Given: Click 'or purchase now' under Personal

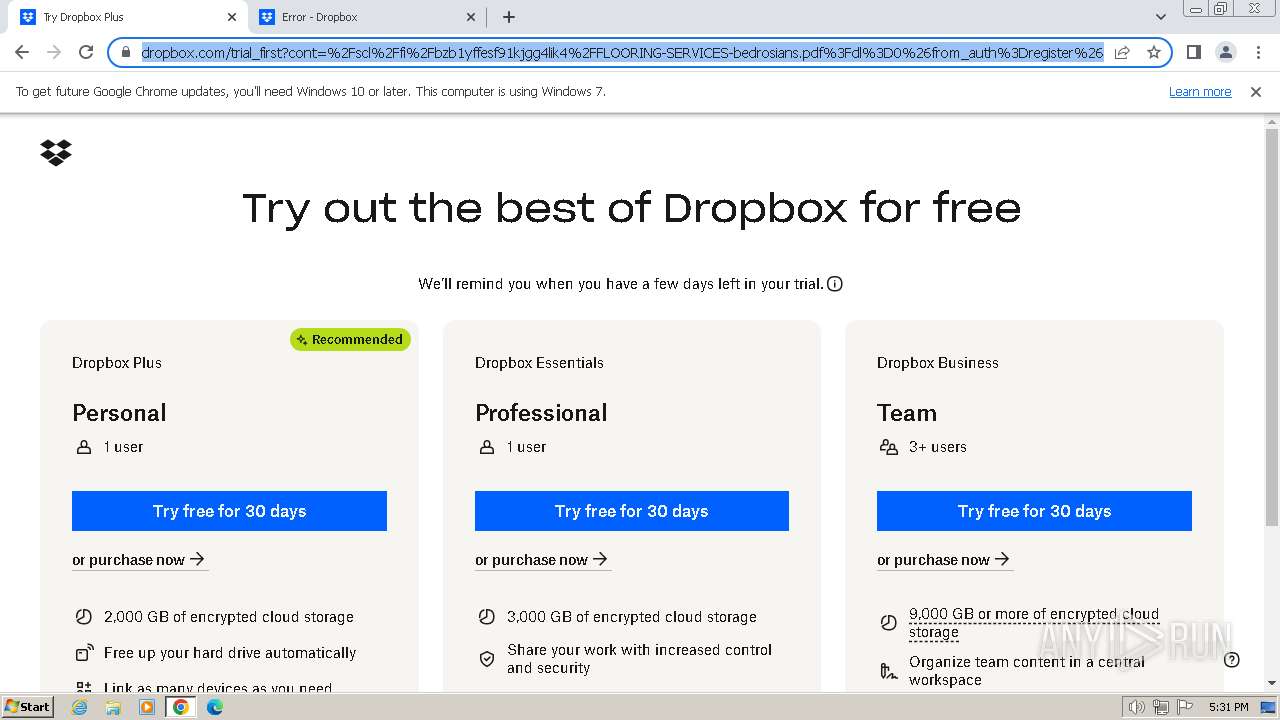Looking at the screenshot, I should (139, 560).
